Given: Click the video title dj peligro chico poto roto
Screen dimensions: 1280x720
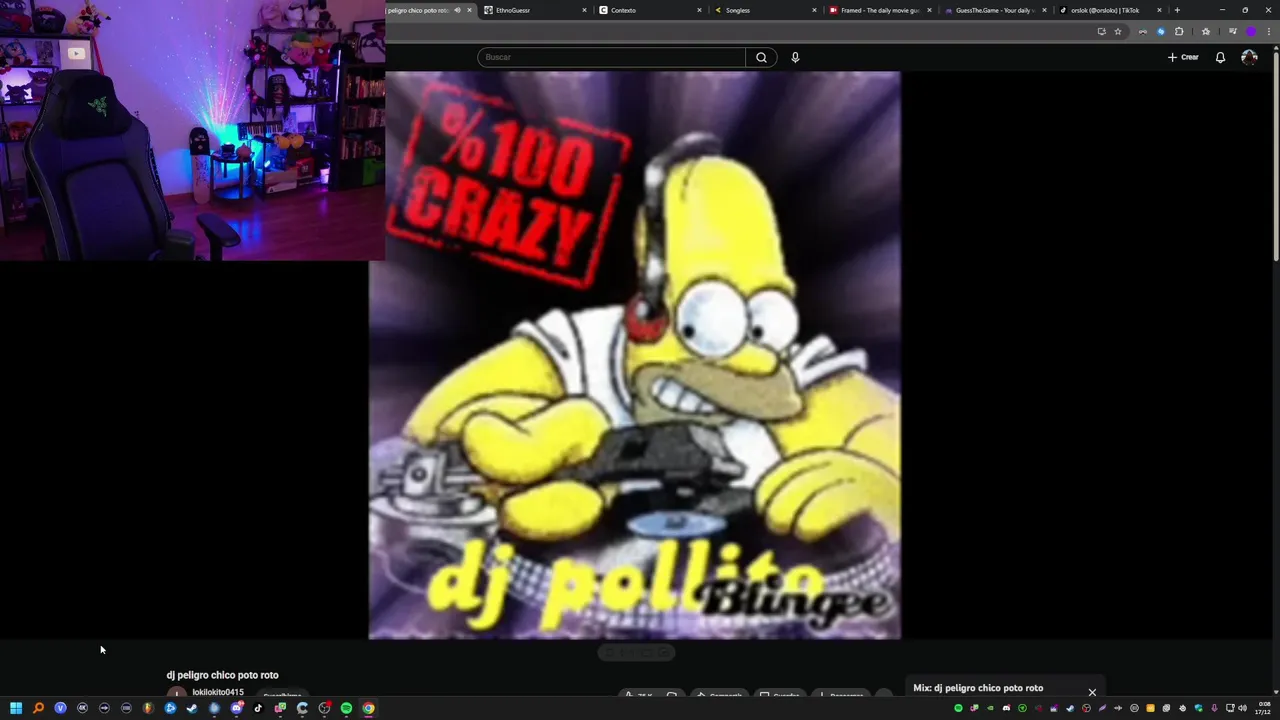Looking at the screenshot, I should point(222,675).
